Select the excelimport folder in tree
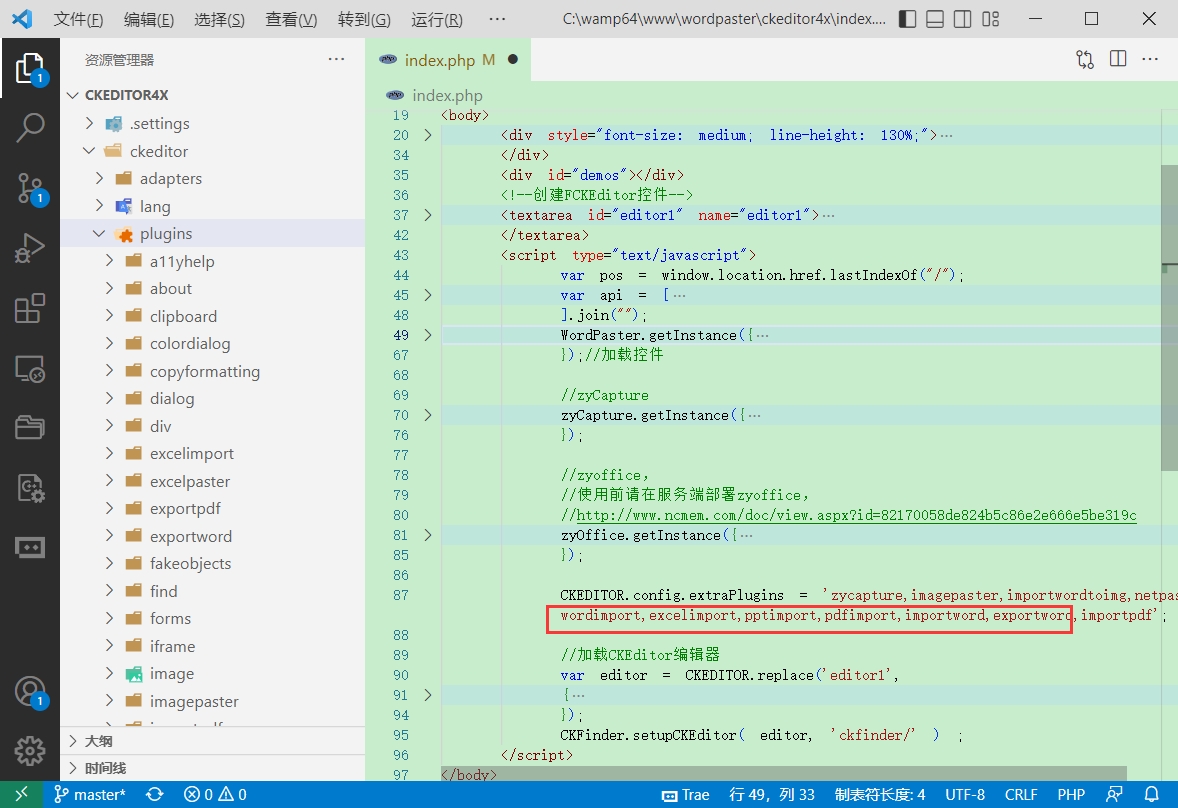The width and height of the screenshot is (1178, 808). [x=191, y=454]
